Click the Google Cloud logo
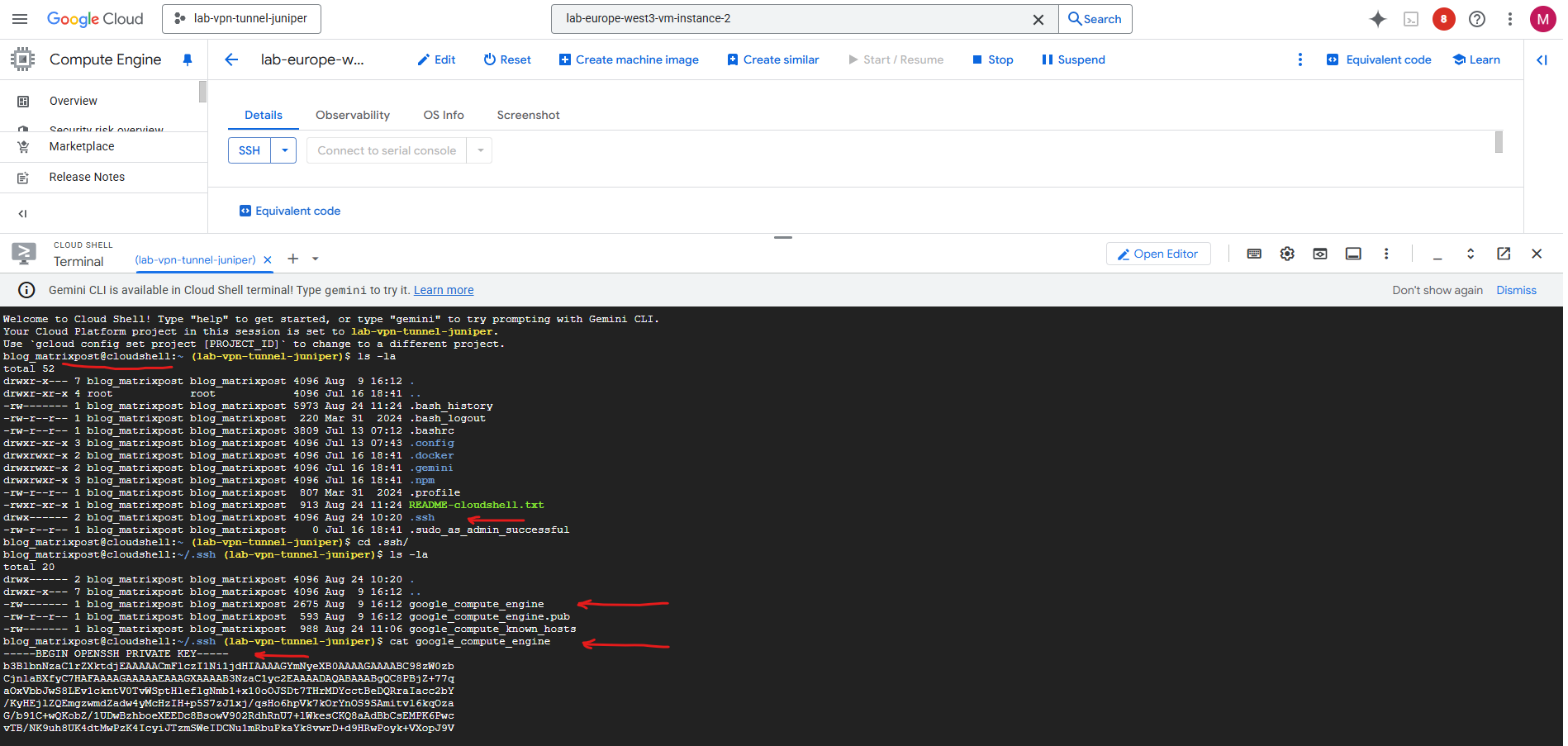This screenshot has width=1568, height=746. [x=95, y=19]
